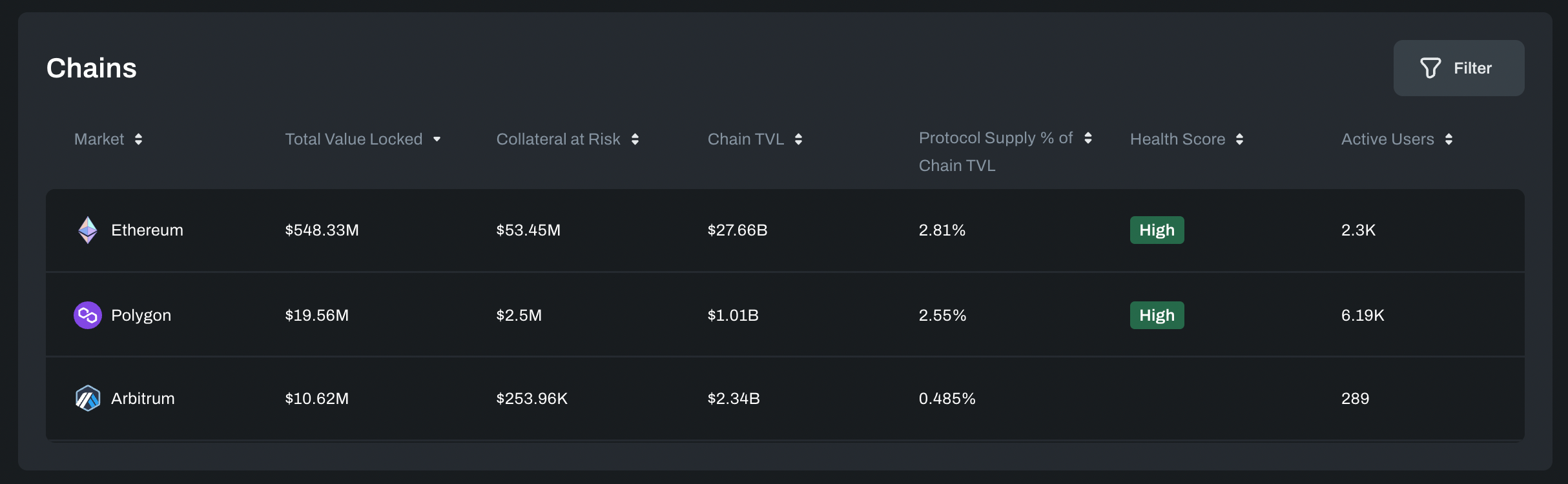Click Ethereum's $548.33M TVL value
The width and height of the screenshot is (1568, 484).
click(322, 230)
